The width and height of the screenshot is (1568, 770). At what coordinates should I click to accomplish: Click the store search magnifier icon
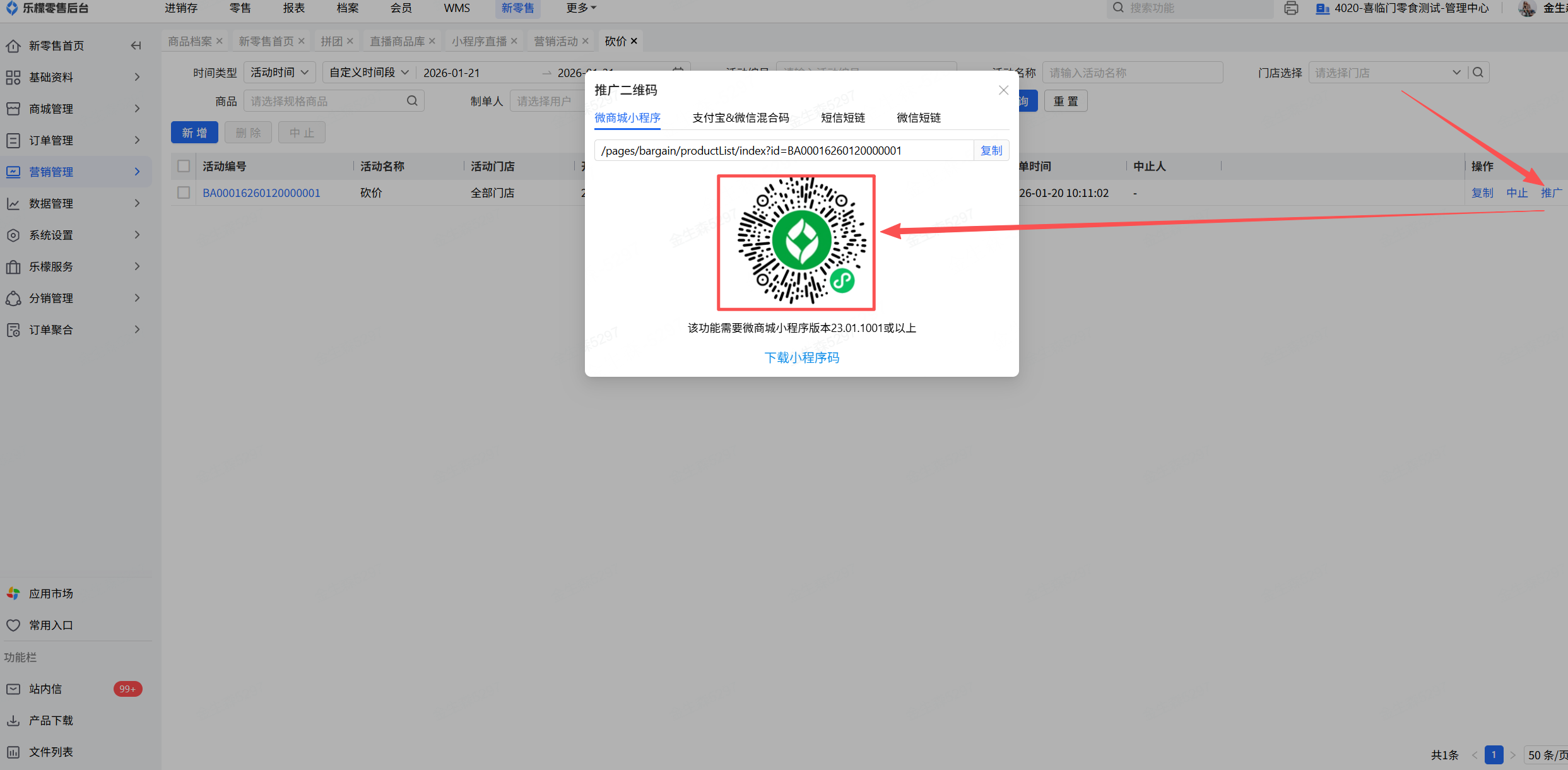click(1478, 73)
